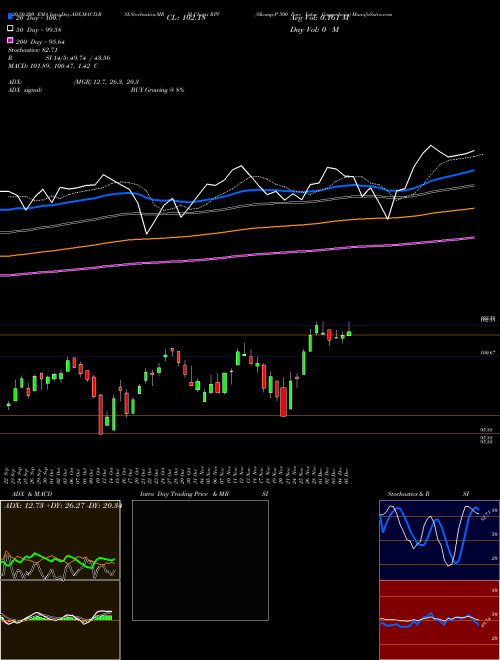
Task: Click the 'Day Vol: 0 M' value
Action: click(314, 30)
